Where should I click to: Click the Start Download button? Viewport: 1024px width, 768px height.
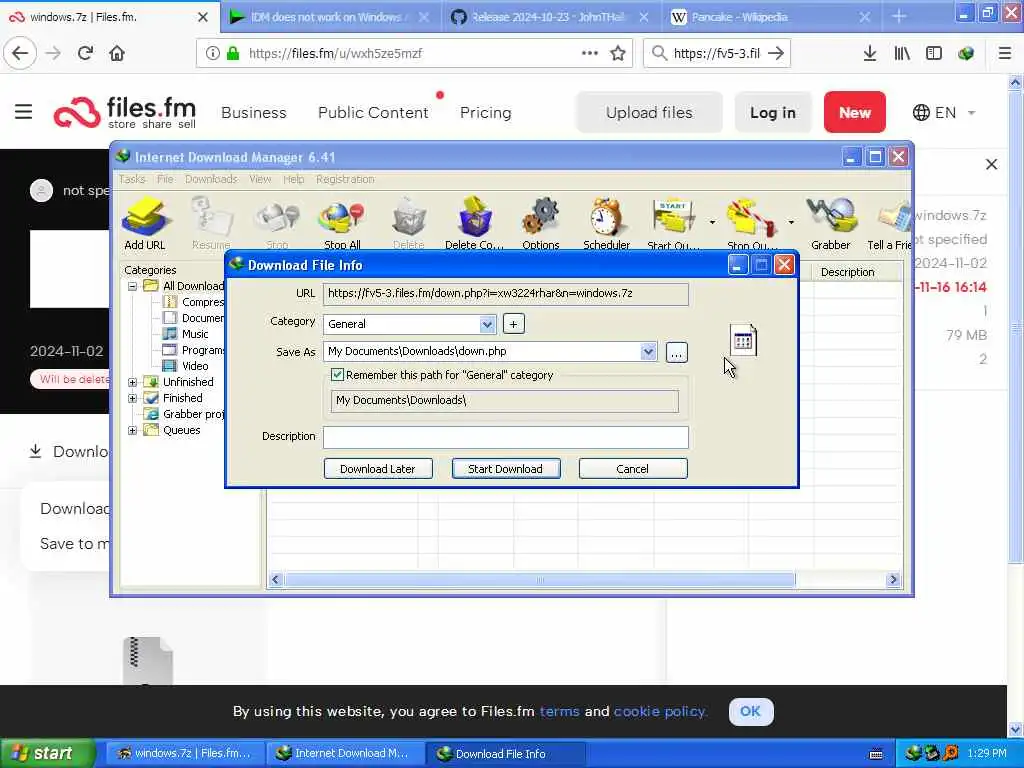pyautogui.click(x=505, y=469)
